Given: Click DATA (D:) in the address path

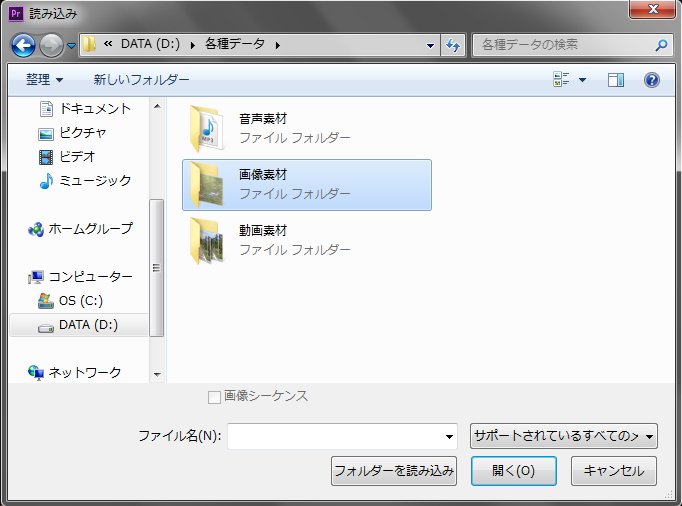Looking at the screenshot, I should [150, 44].
